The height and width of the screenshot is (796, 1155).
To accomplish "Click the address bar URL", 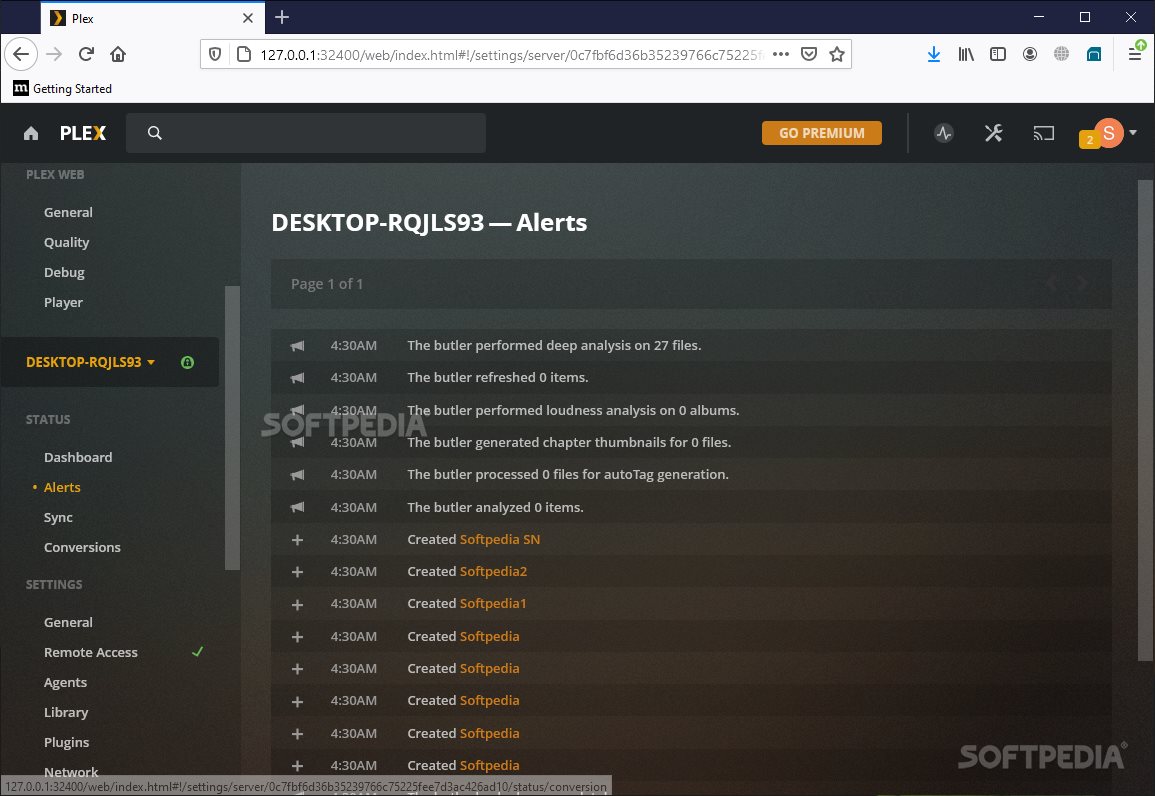I will tap(512, 54).
